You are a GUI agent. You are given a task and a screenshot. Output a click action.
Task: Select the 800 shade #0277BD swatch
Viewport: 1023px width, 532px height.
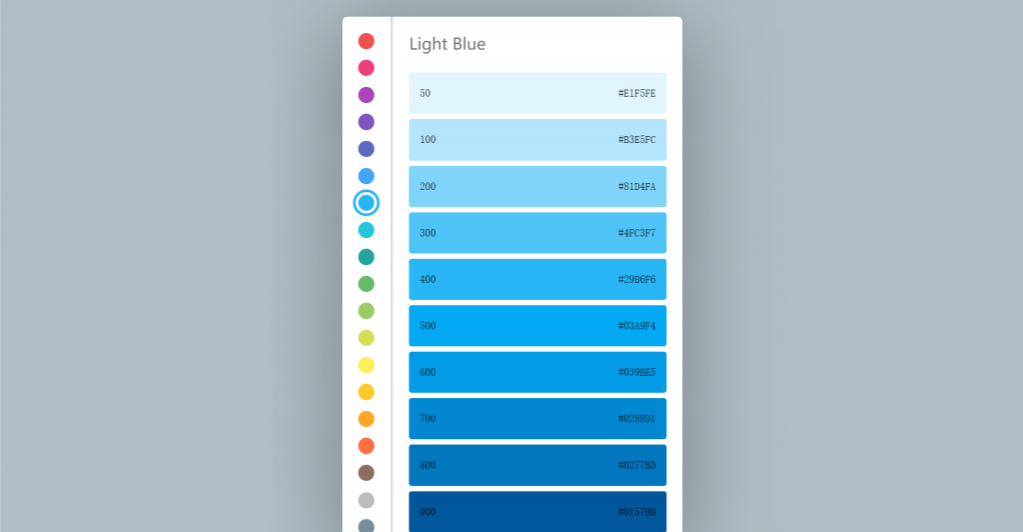tap(537, 465)
